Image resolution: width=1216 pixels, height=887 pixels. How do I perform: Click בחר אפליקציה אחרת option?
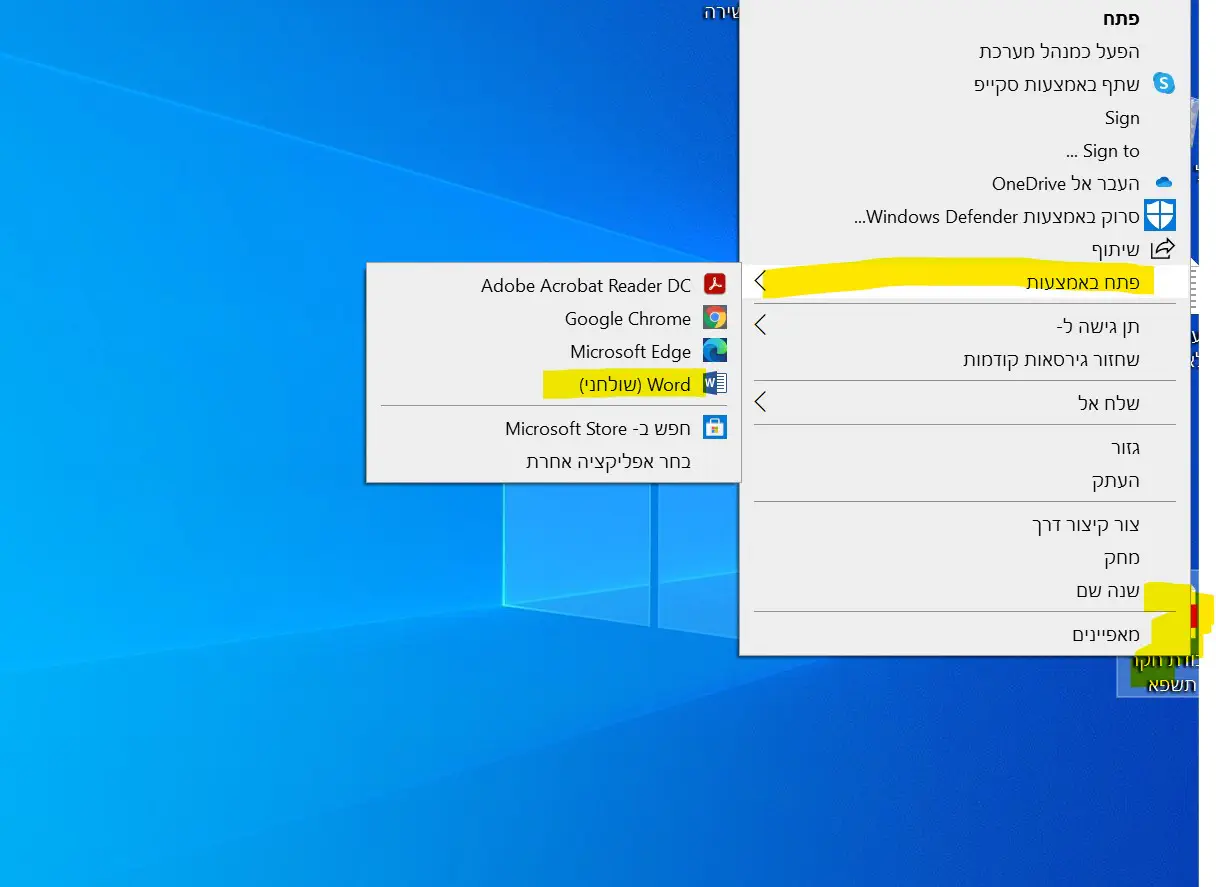coord(608,461)
